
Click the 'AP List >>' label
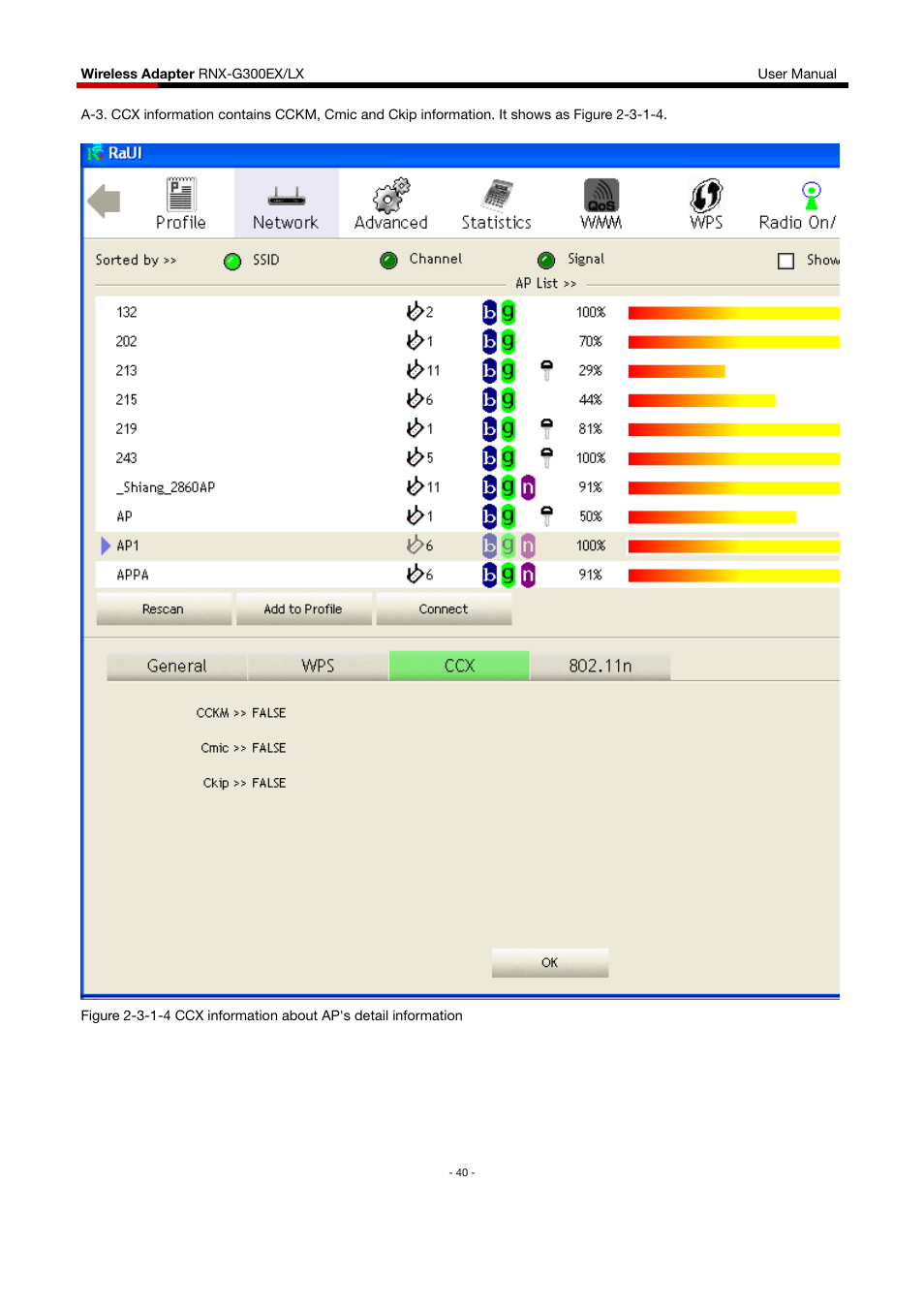point(546,283)
